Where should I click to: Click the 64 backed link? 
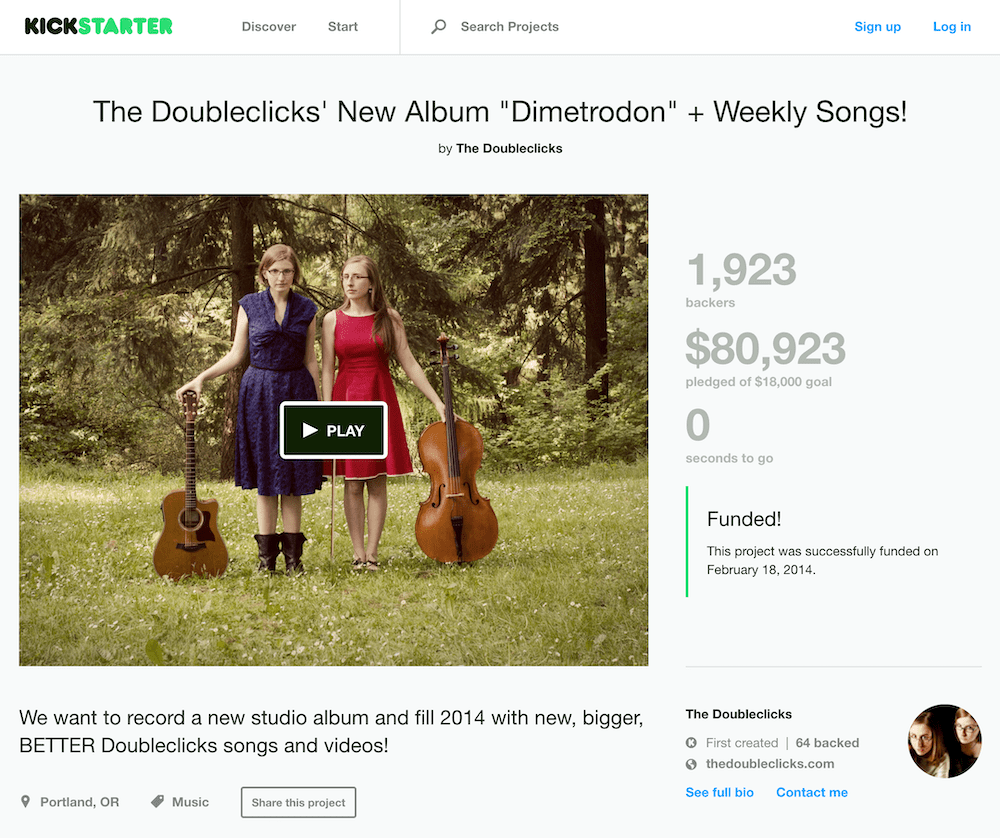click(x=827, y=743)
